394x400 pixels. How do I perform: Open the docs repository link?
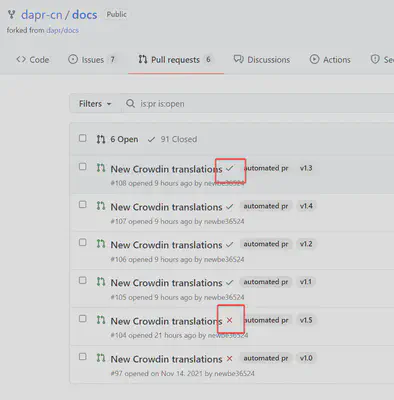(85, 15)
